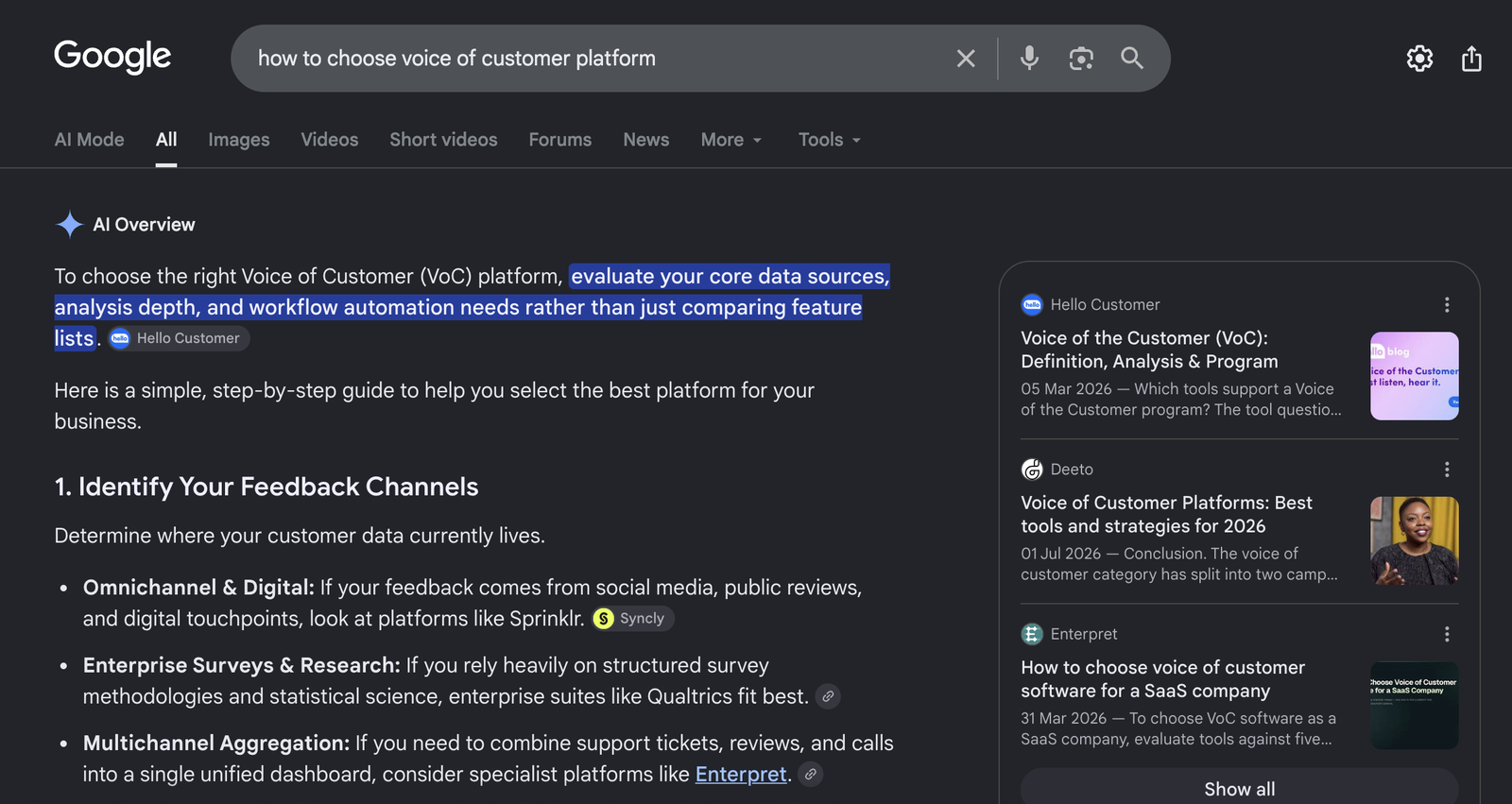Open more options for Deeto result
The height and width of the screenshot is (804, 1512).
point(1447,470)
